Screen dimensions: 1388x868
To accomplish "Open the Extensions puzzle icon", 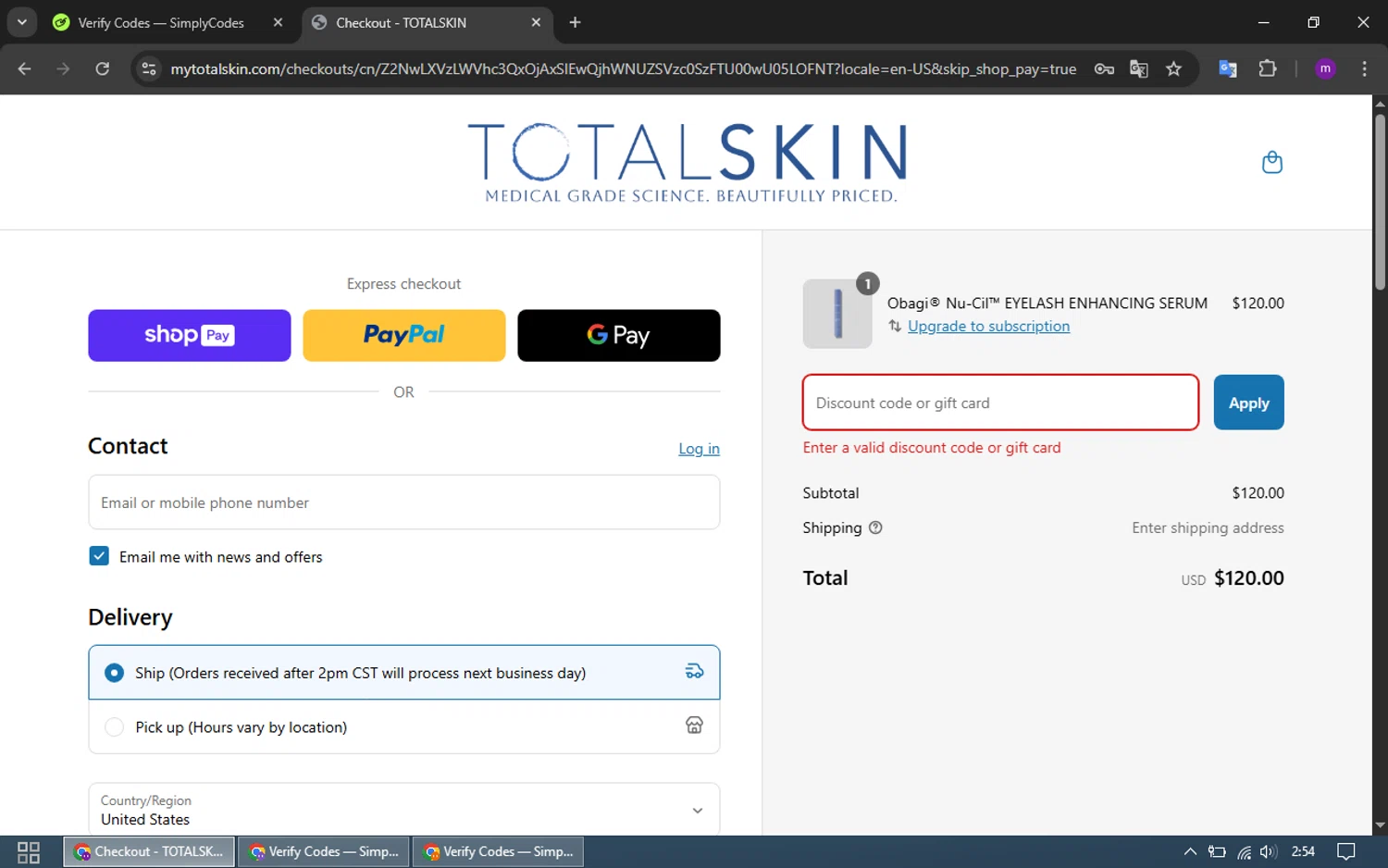I will [x=1268, y=68].
